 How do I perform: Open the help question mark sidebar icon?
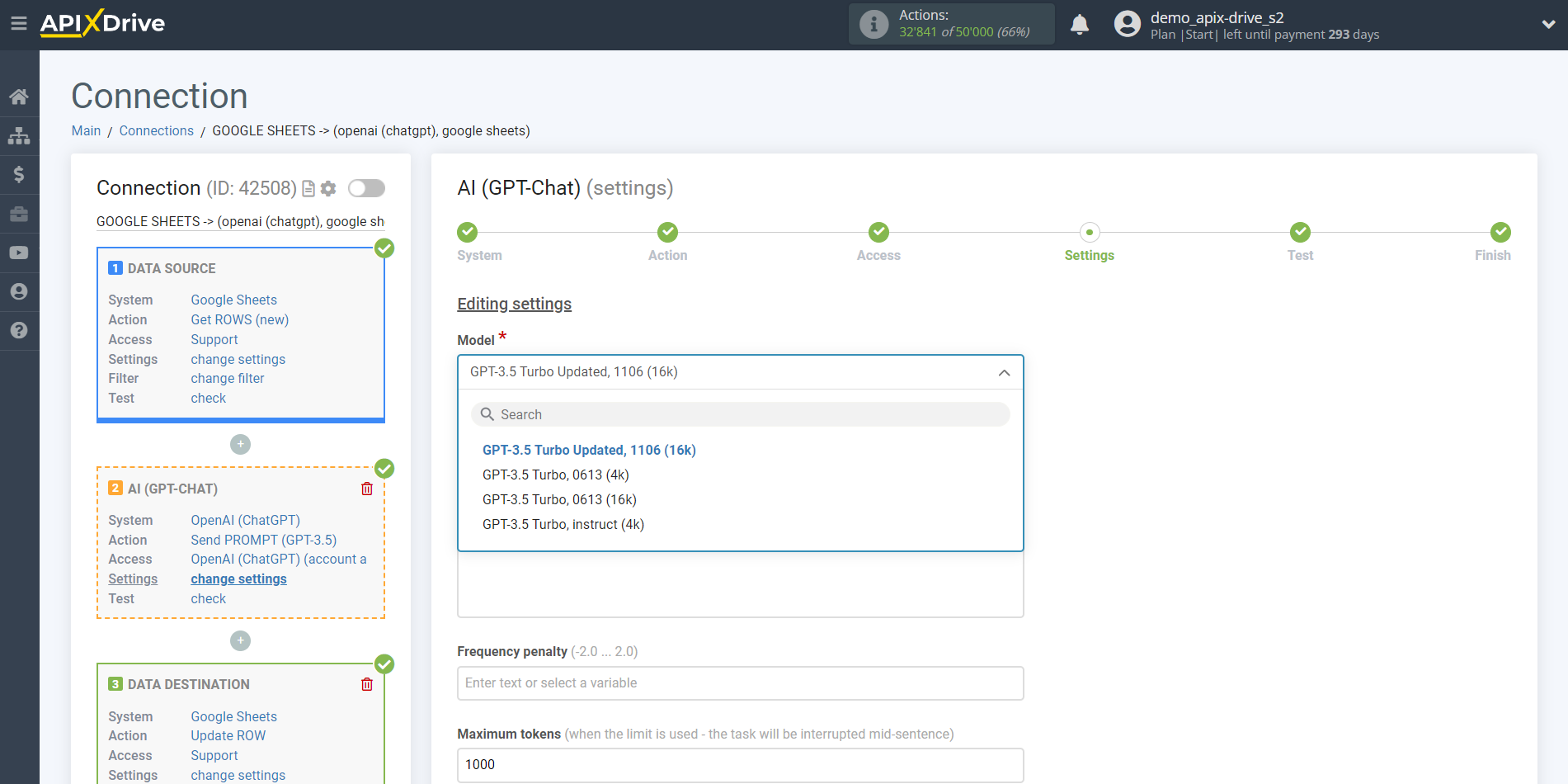click(19, 330)
